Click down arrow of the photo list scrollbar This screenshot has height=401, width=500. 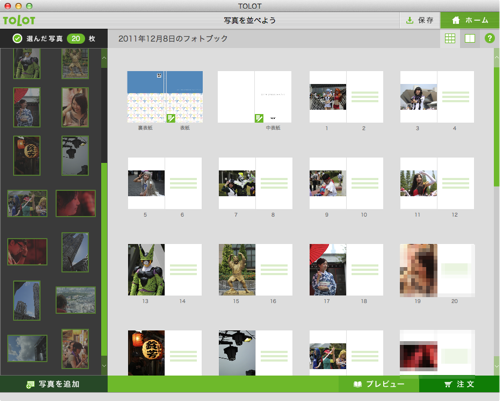pos(104,366)
